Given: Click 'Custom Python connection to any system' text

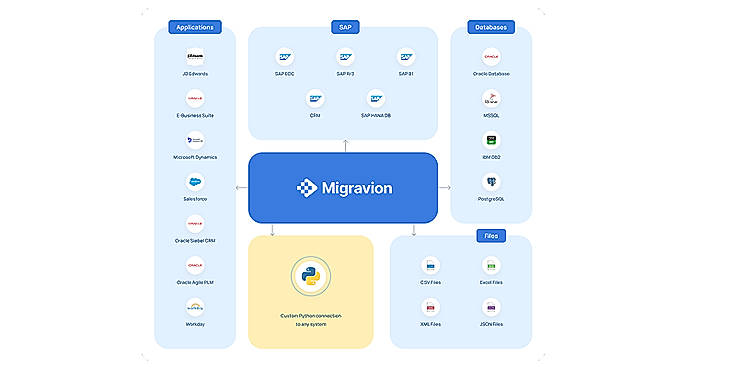Looking at the screenshot, I should (310, 320).
